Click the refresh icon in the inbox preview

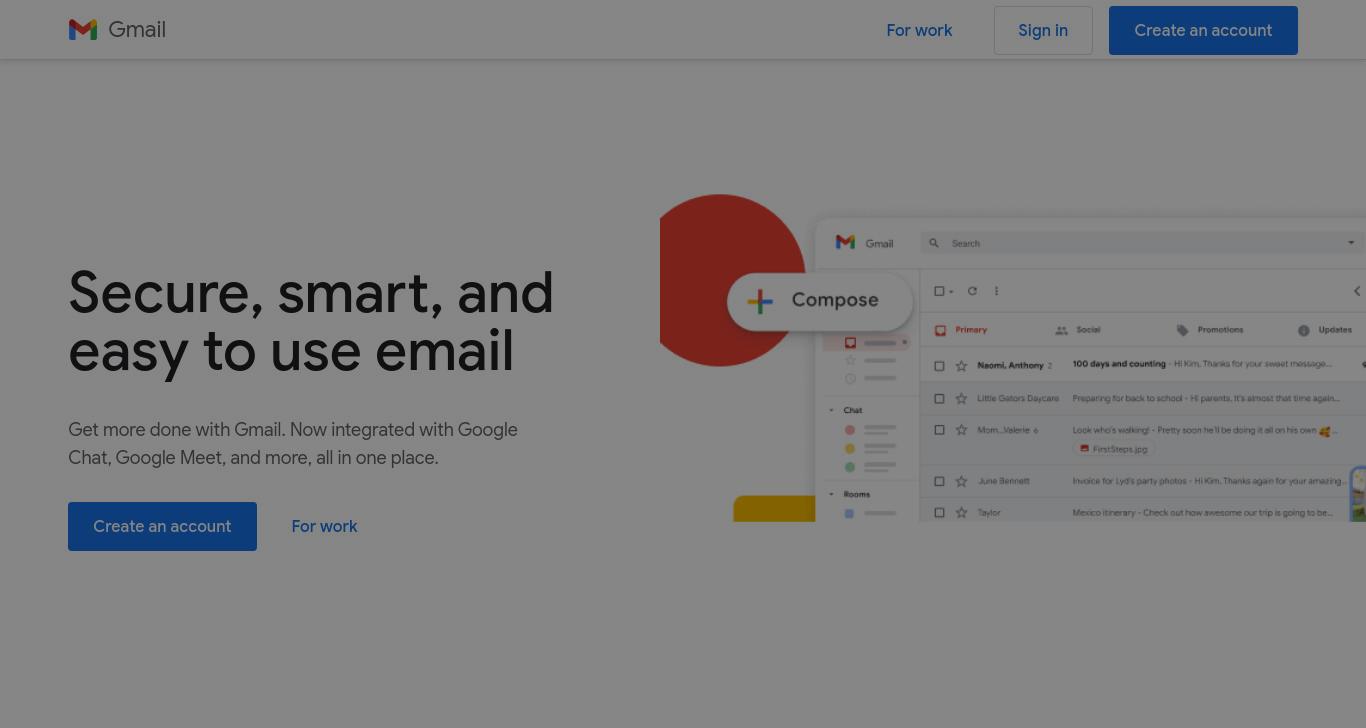972,291
